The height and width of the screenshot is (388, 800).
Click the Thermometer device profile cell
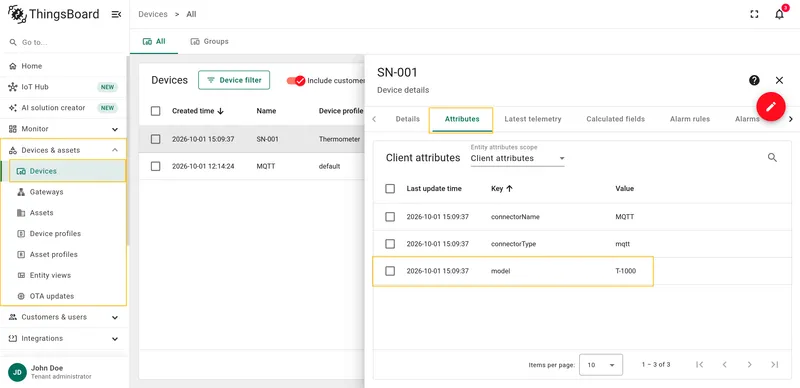339,139
